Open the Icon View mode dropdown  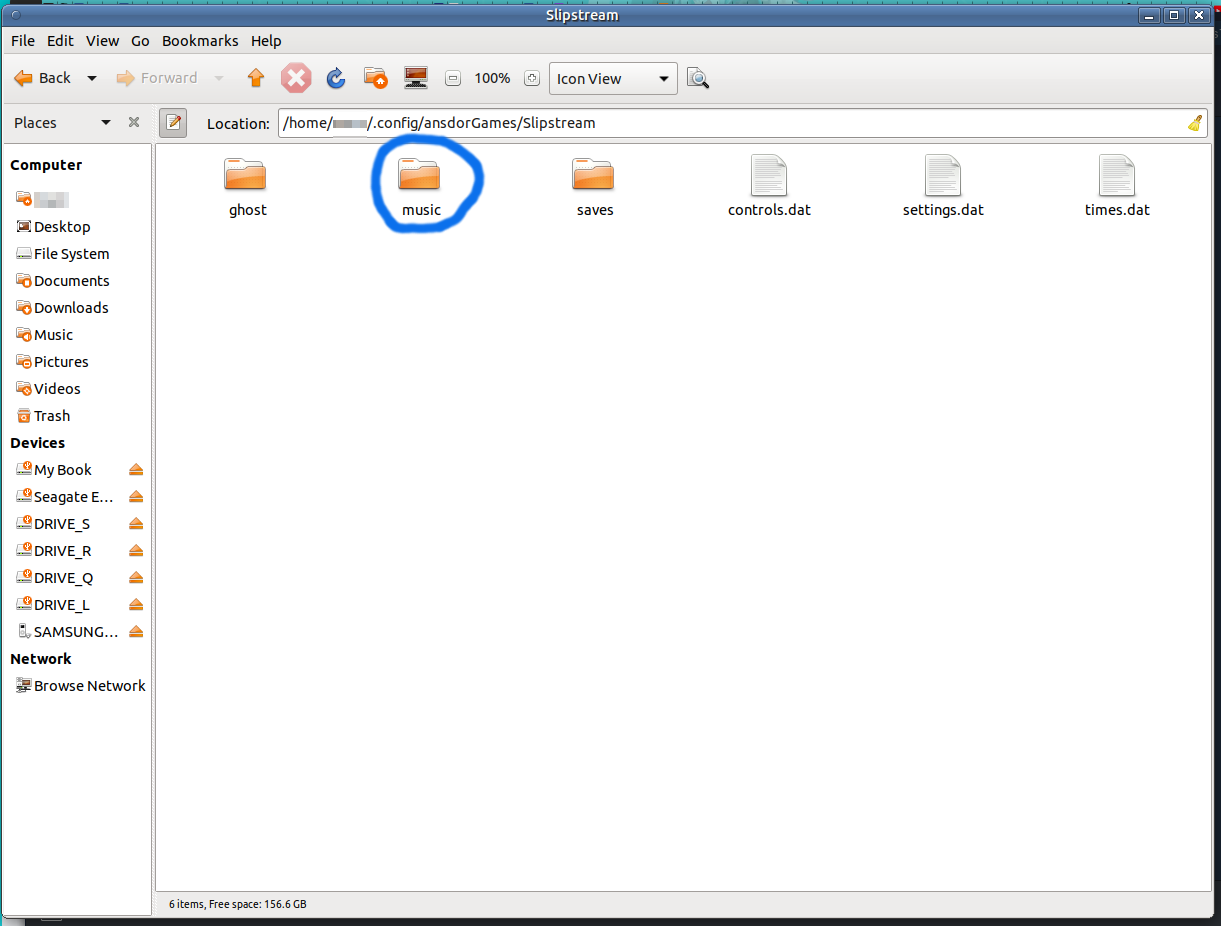[x=613, y=78]
